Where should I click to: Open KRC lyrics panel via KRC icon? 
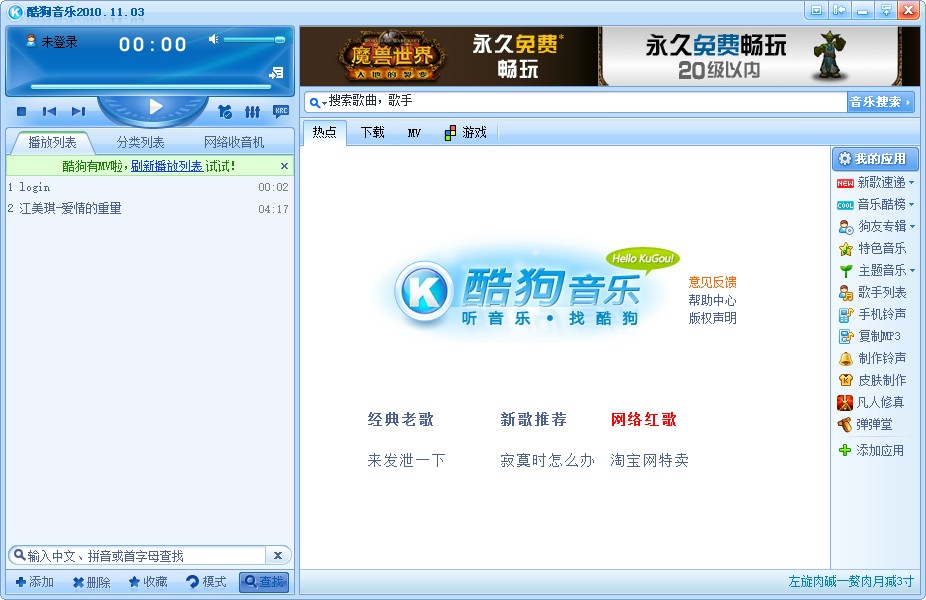pos(280,112)
